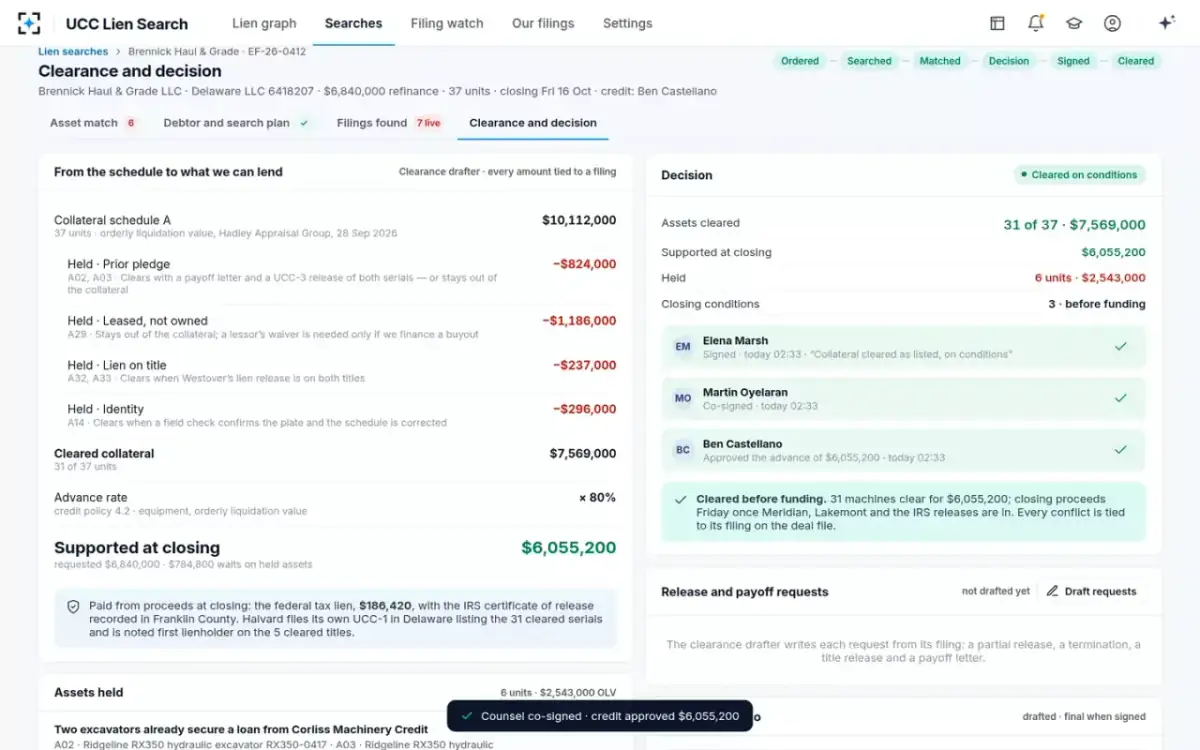Select the Searches nav item
Image resolution: width=1200 pixels, height=750 pixels.
click(354, 23)
